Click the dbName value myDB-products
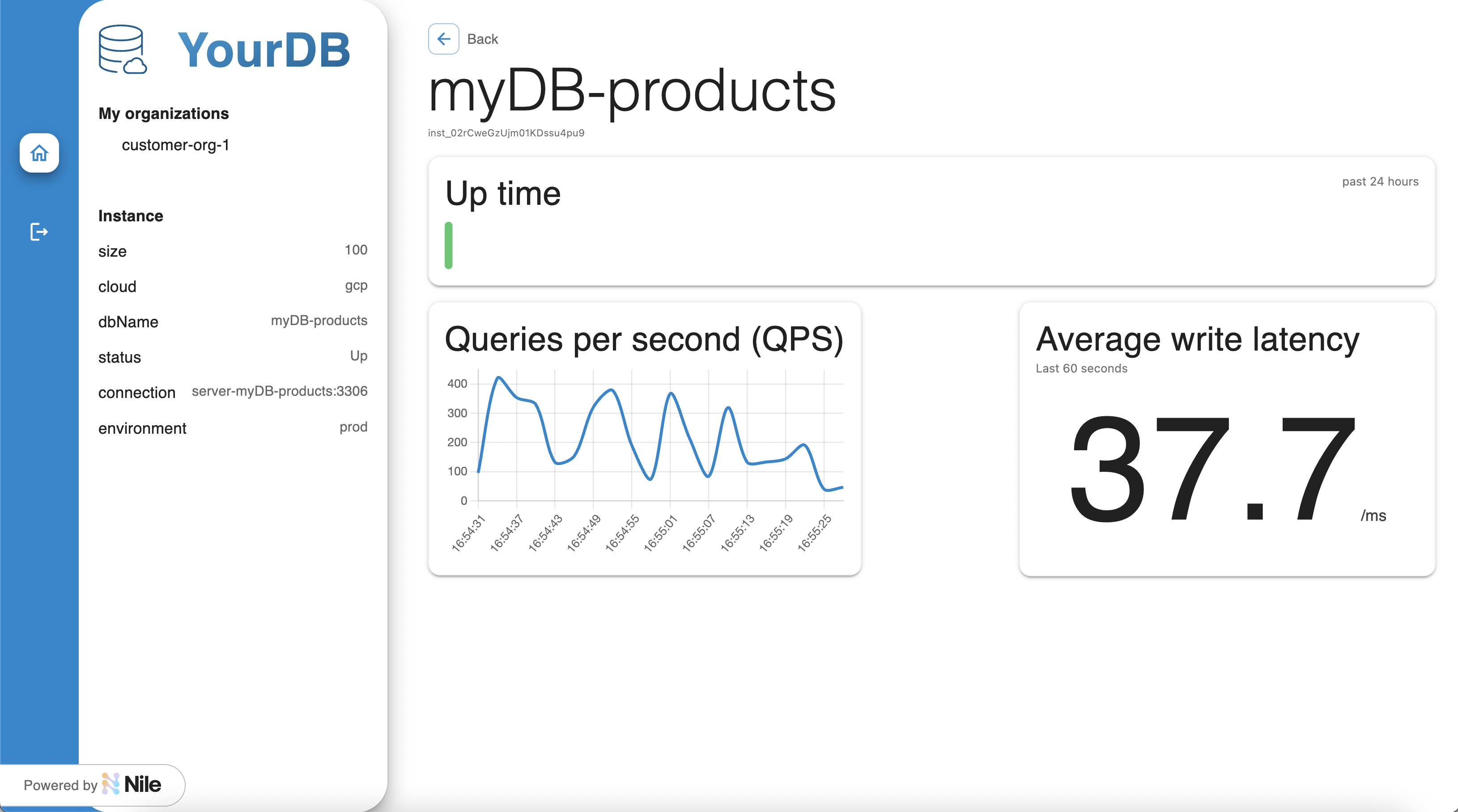 point(319,320)
